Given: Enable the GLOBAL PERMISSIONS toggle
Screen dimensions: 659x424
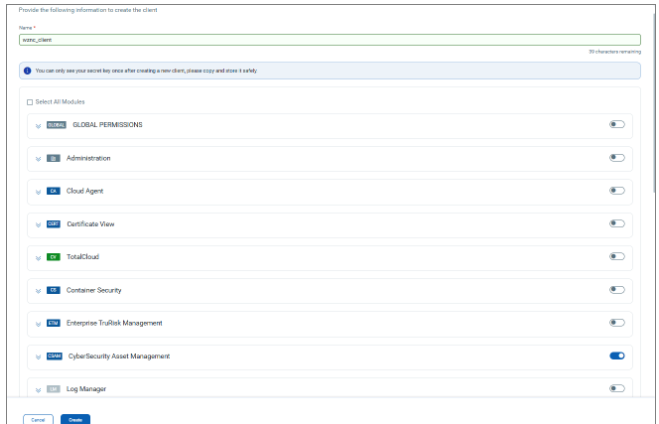Looking at the screenshot, I should (617, 124).
